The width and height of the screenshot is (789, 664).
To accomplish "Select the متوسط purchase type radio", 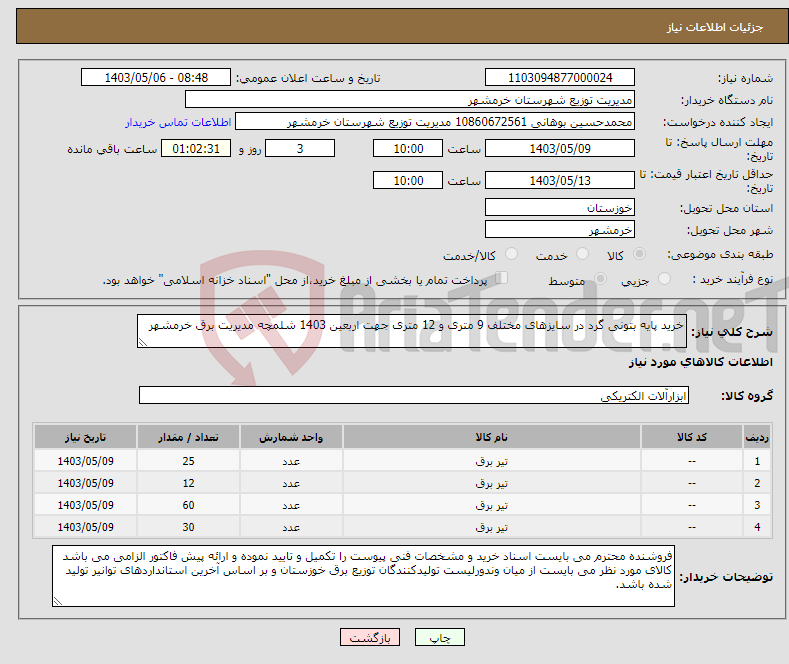I will (600, 279).
